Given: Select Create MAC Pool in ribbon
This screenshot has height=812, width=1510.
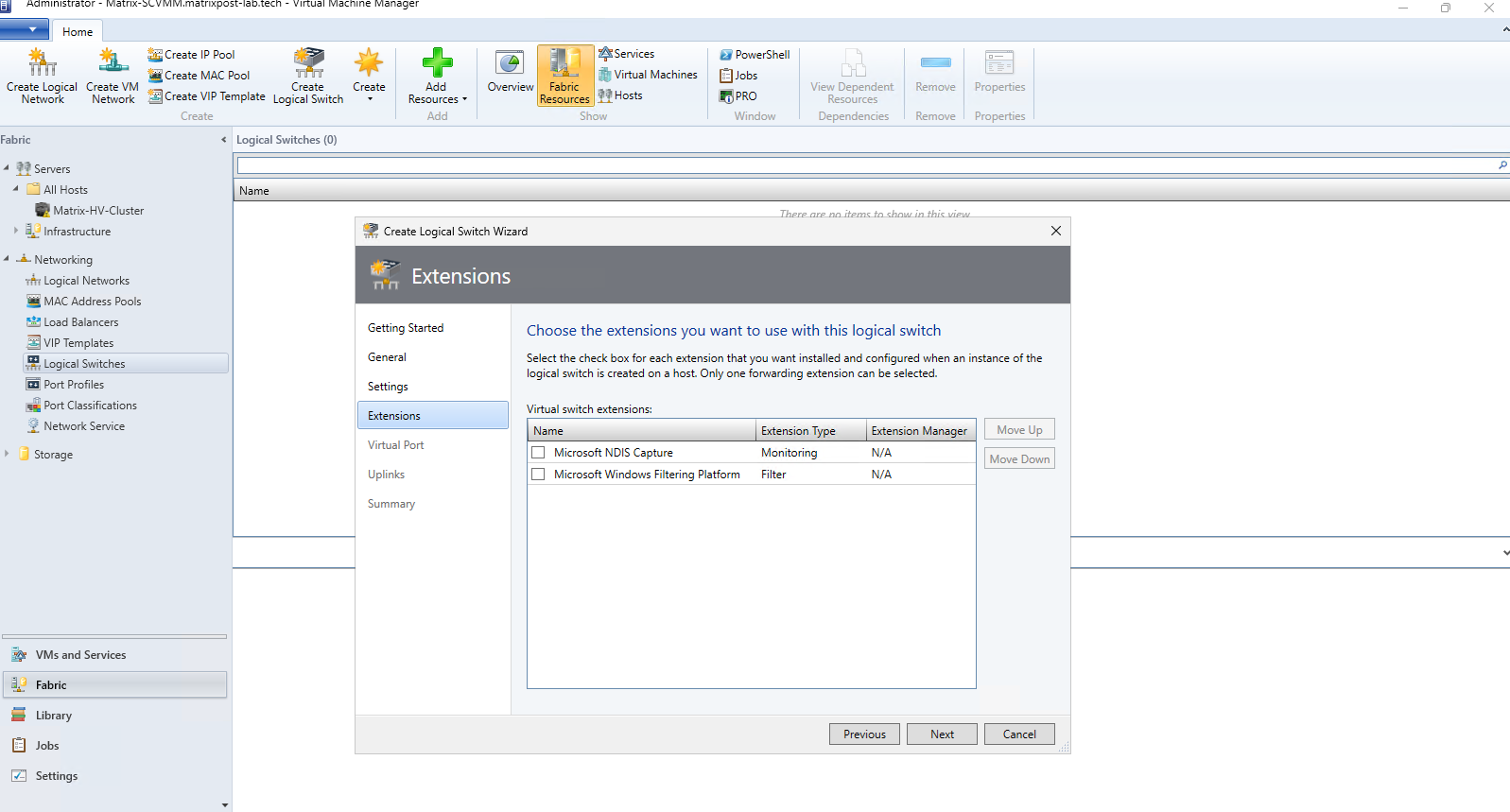Looking at the screenshot, I should coord(199,76).
